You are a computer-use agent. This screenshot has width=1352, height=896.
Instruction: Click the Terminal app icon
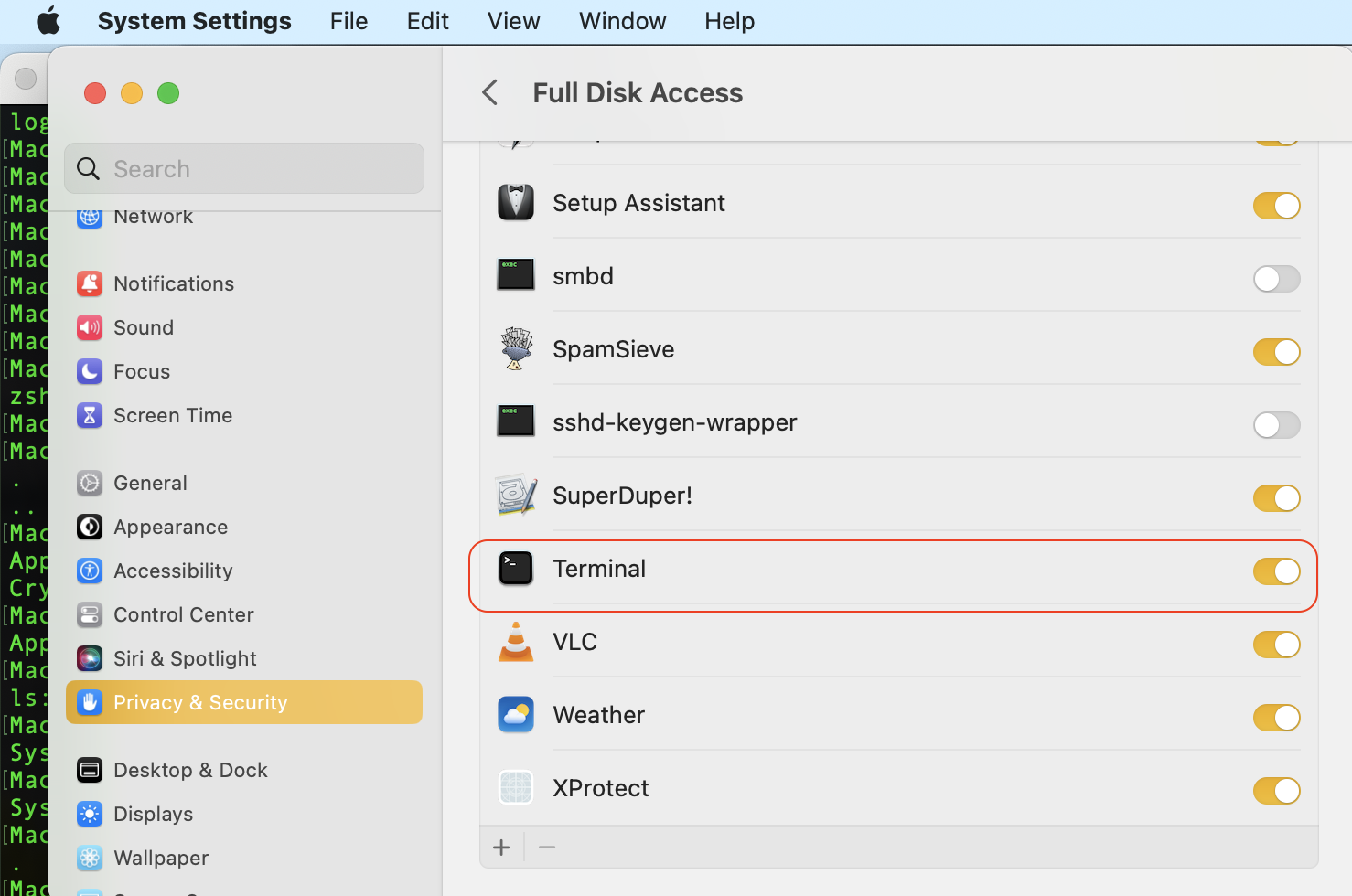coord(515,568)
